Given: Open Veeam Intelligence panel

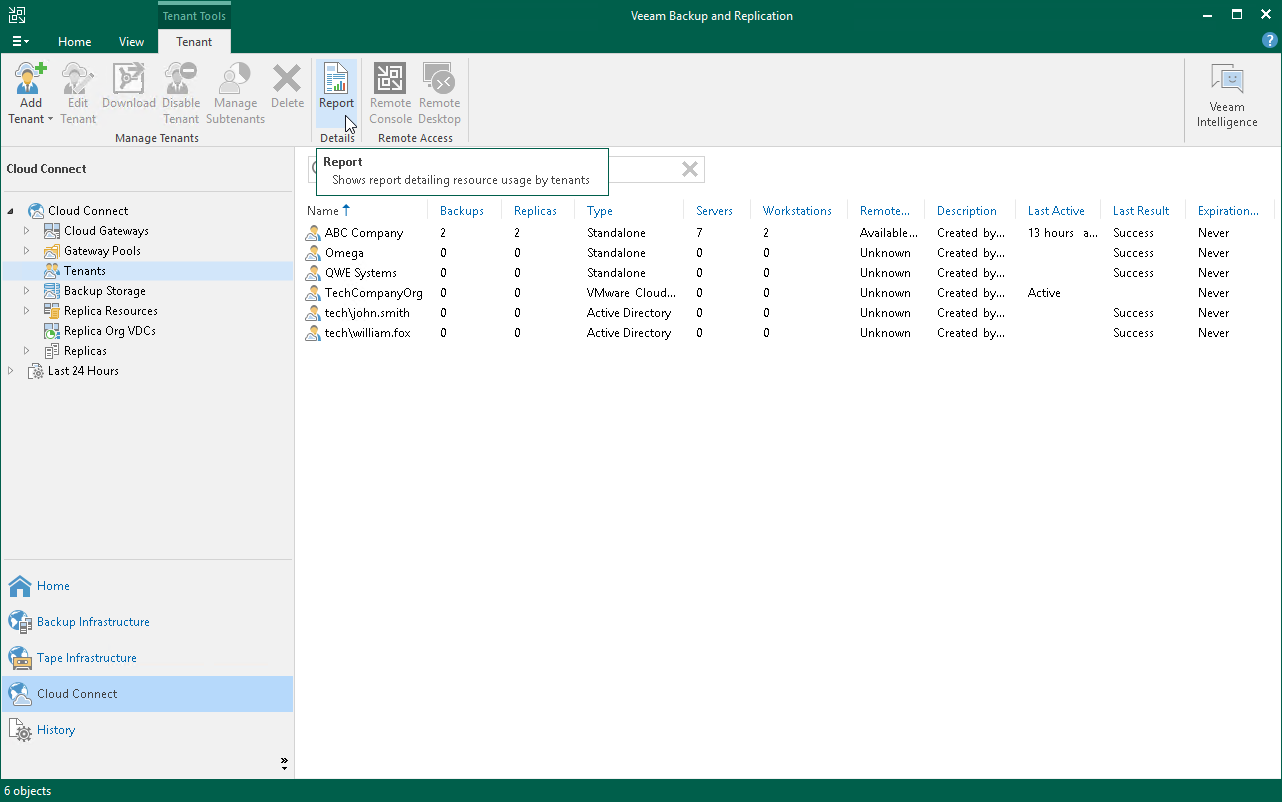Looking at the screenshot, I should click(x=1227, y=97).
